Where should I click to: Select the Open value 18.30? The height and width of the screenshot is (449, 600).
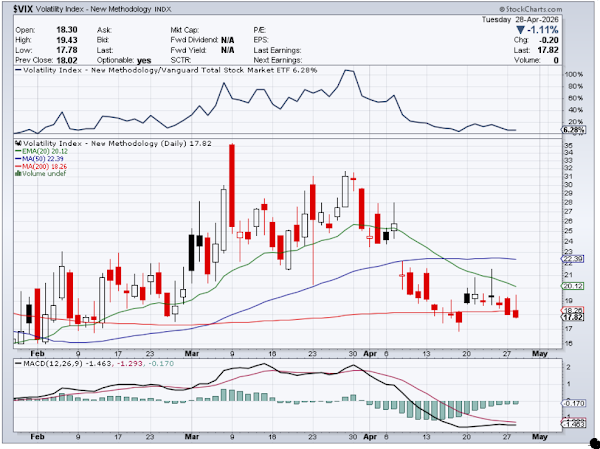click(x=67, y=30)
